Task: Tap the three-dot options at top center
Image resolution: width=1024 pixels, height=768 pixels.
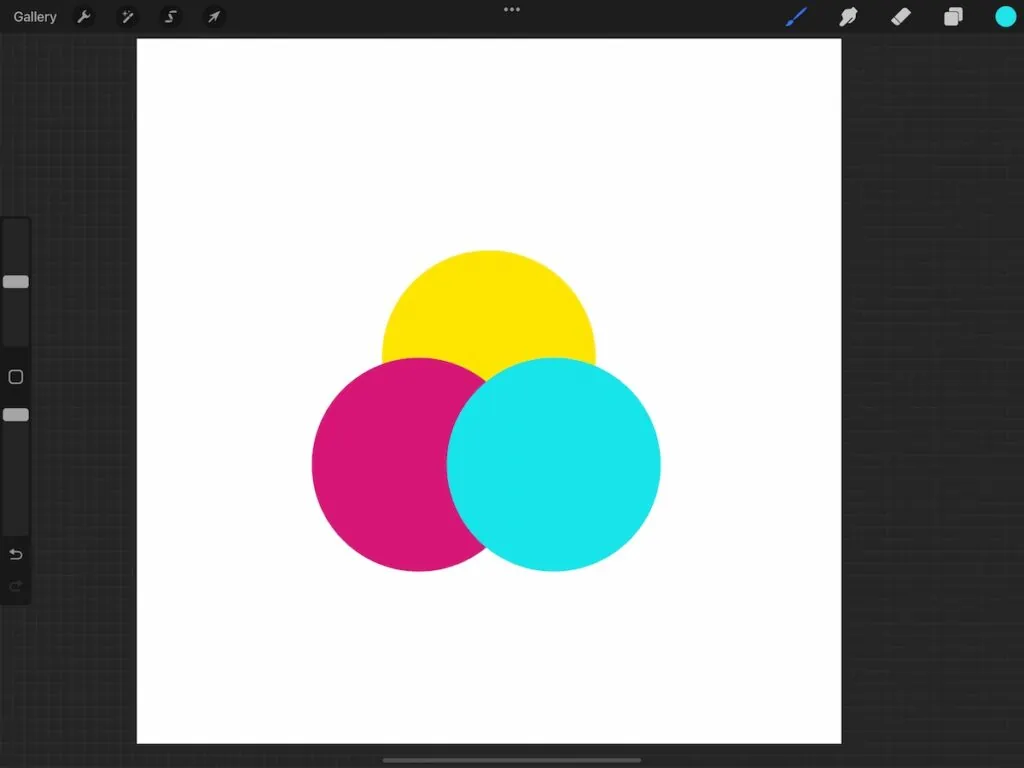Action: tap(512, 9)
